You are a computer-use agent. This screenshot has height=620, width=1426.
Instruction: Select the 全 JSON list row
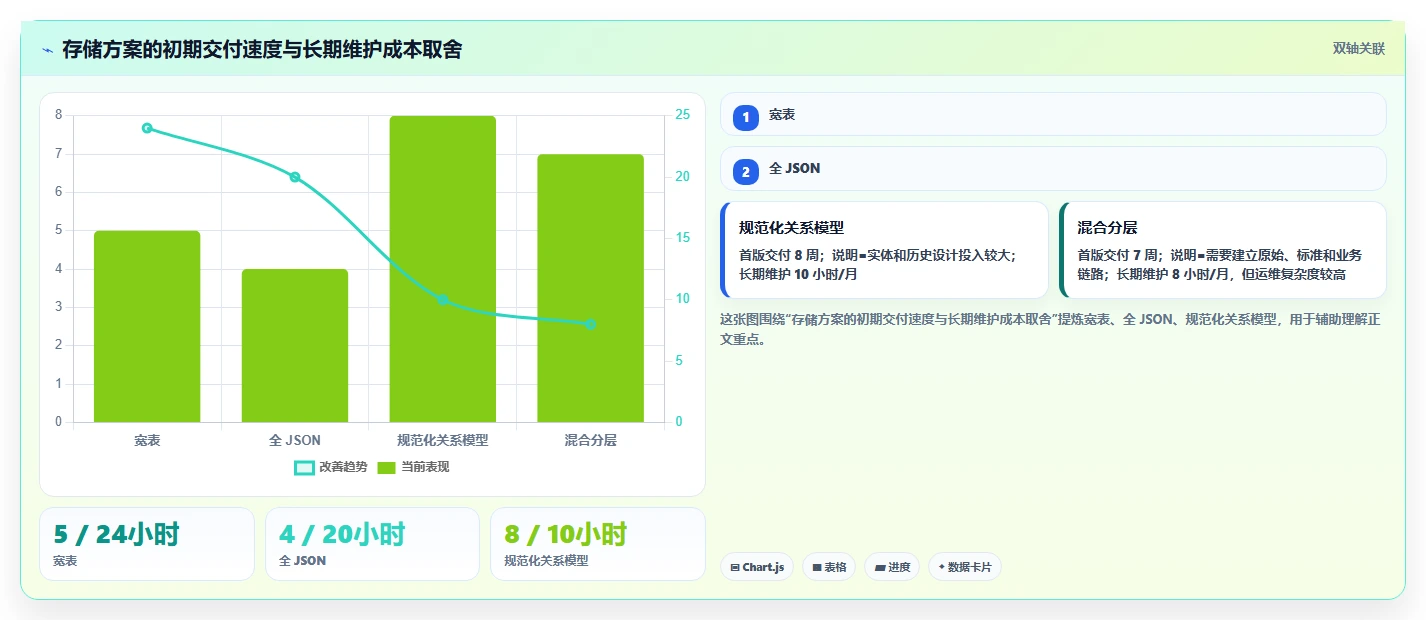tap(1053, 168)
